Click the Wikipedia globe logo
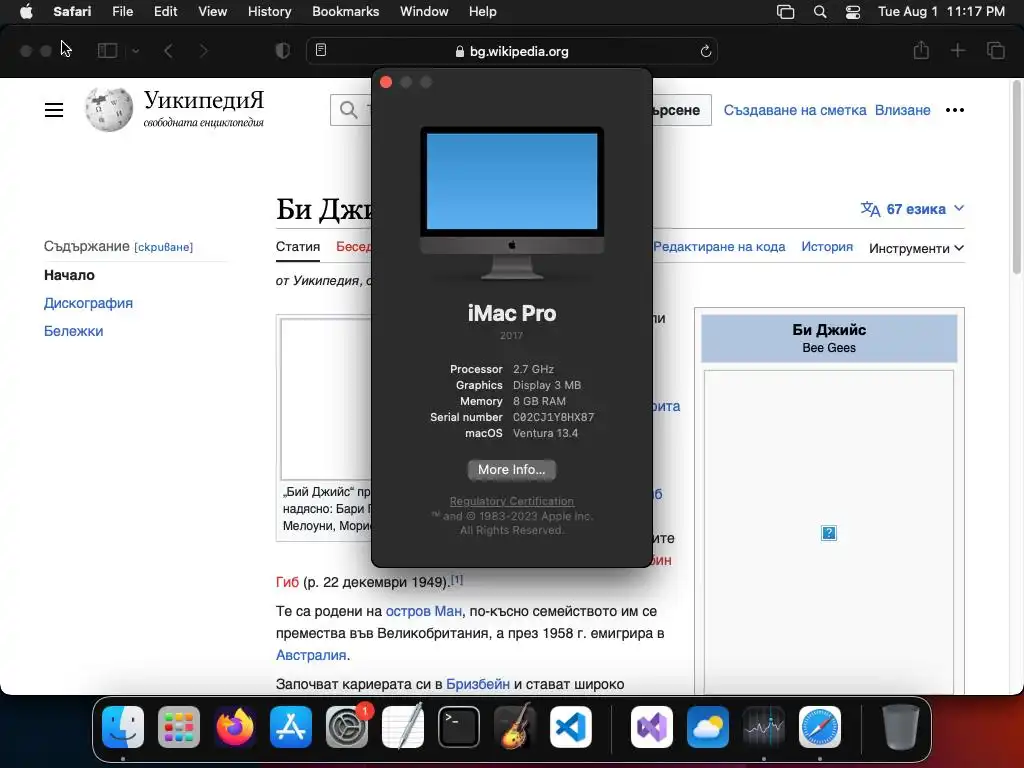1024x768 pixels. (x=109, y=109)
